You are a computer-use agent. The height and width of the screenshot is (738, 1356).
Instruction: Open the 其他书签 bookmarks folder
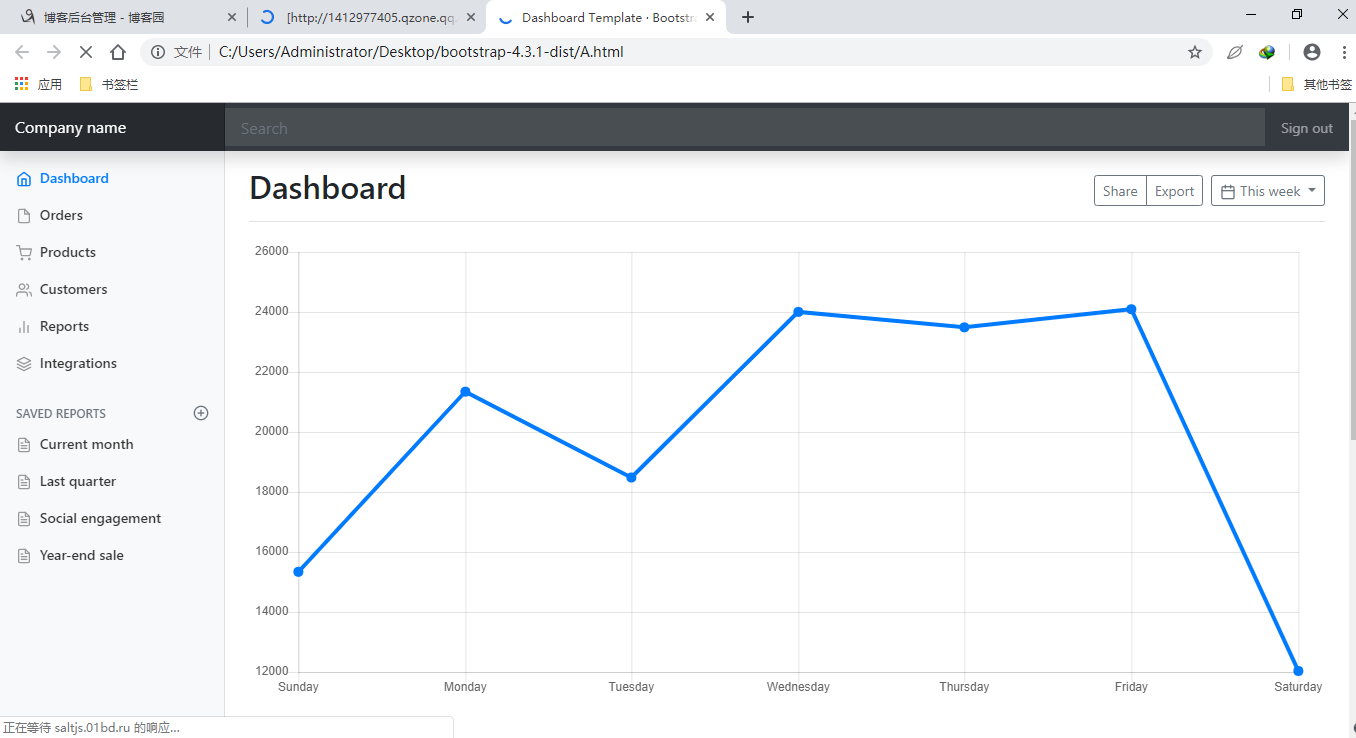(x=1317, y=85)
